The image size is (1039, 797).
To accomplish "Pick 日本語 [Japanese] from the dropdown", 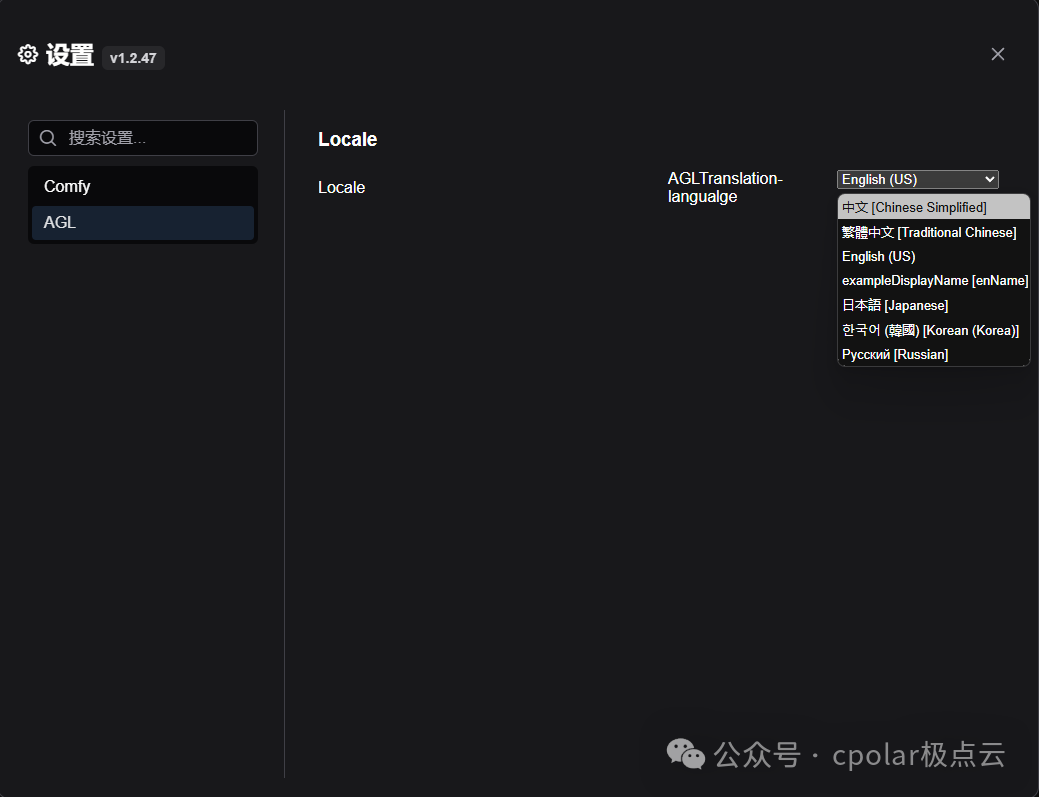I will pos(895,305).
